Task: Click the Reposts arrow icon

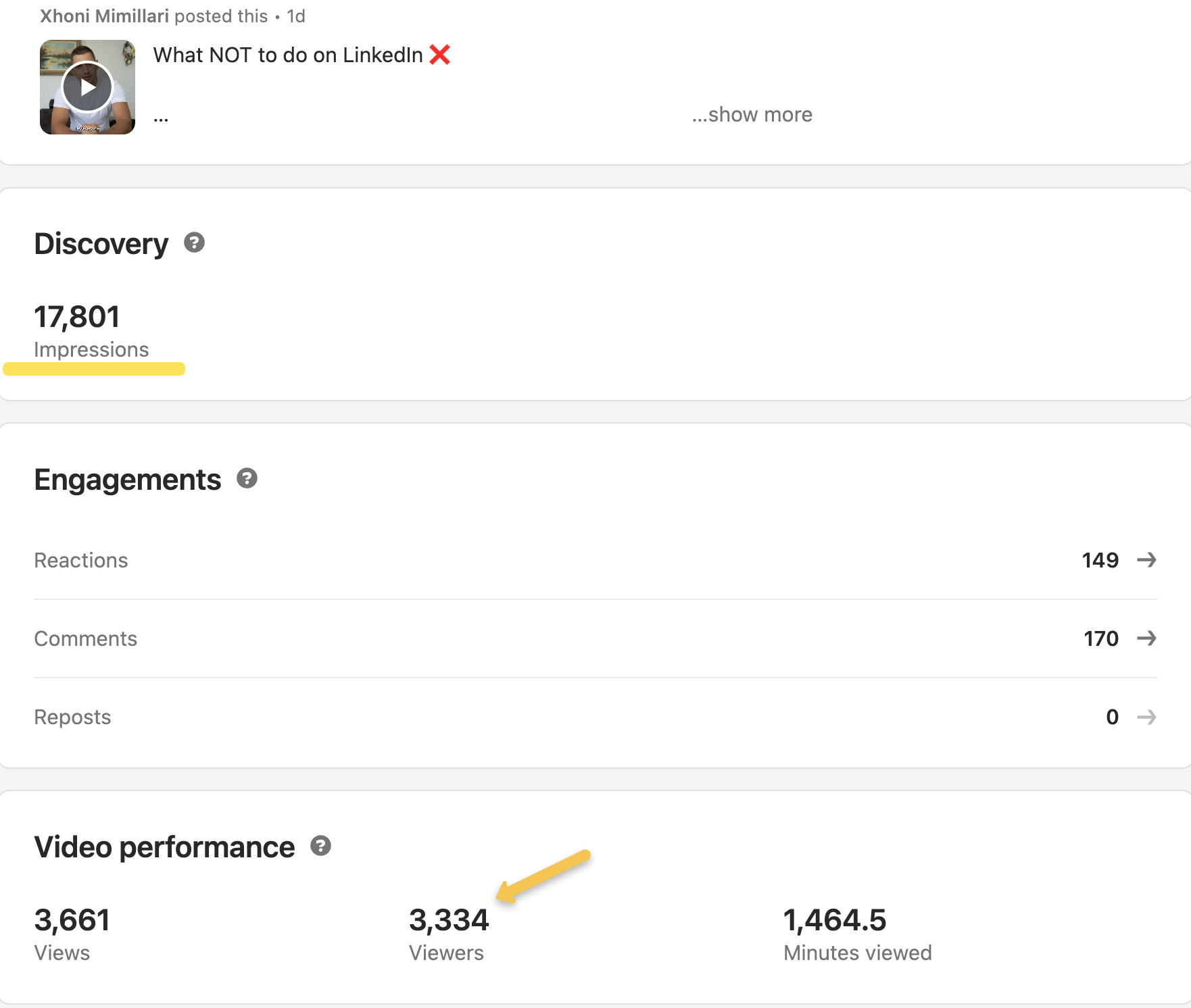Action: pyautogui.click(x=1146, y=717)
